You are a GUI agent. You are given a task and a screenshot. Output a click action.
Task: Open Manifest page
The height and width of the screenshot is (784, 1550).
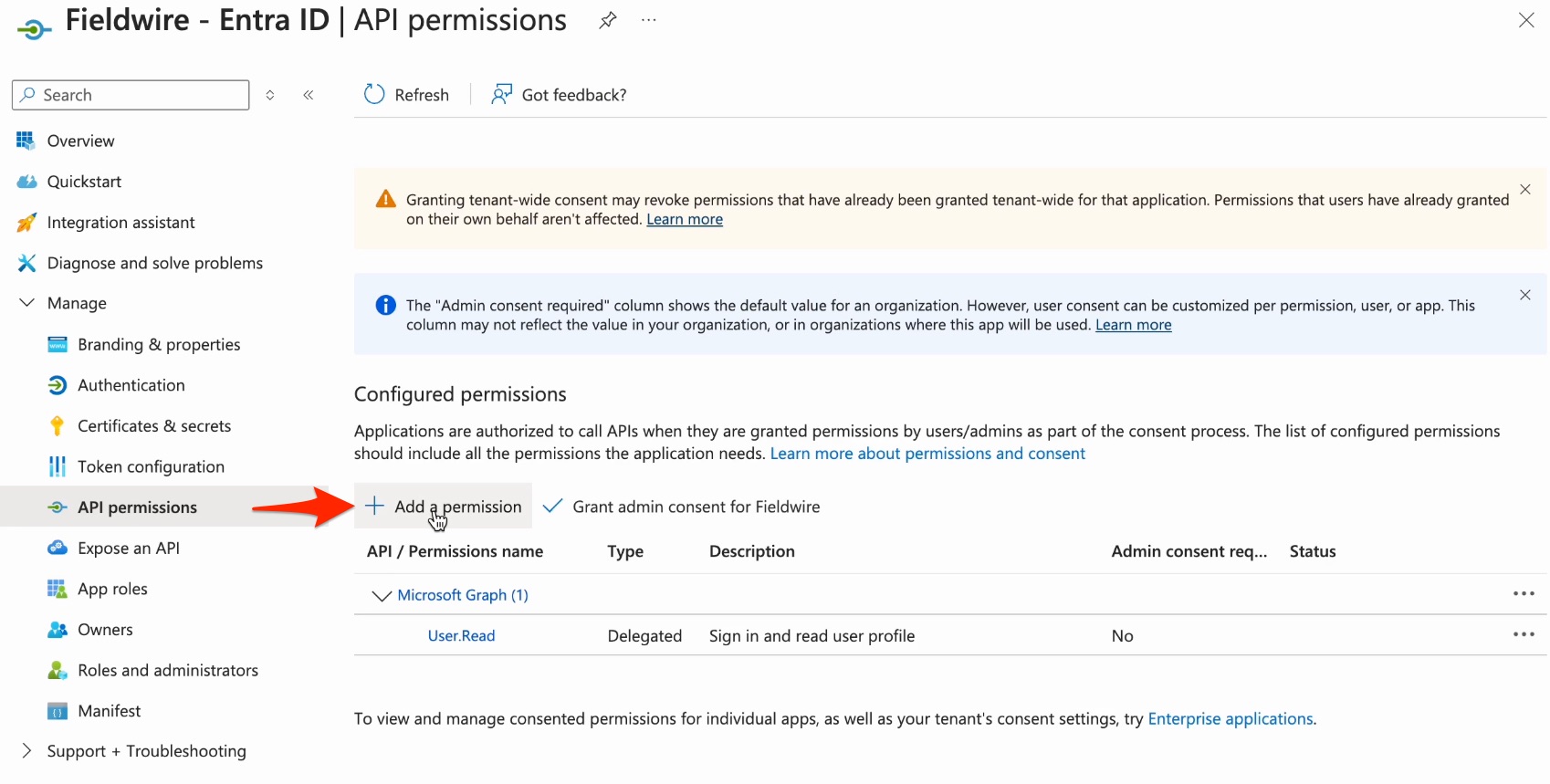click(x=110, y=711)
